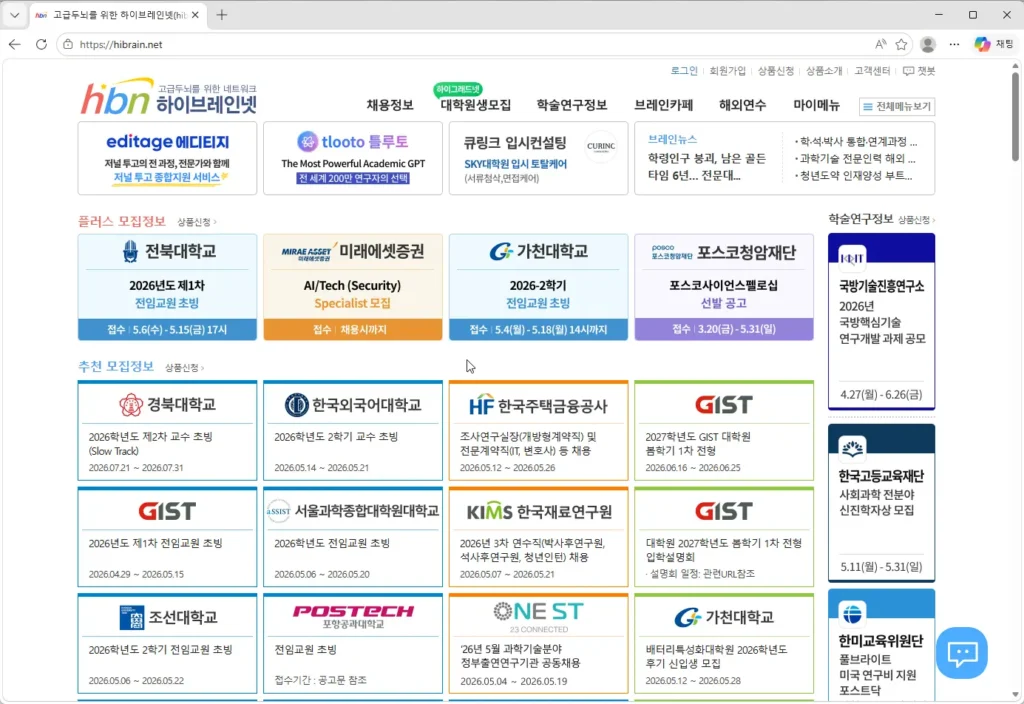Open the tab search dropdown arrow
1024x704 pixels.
pos(14,15)
